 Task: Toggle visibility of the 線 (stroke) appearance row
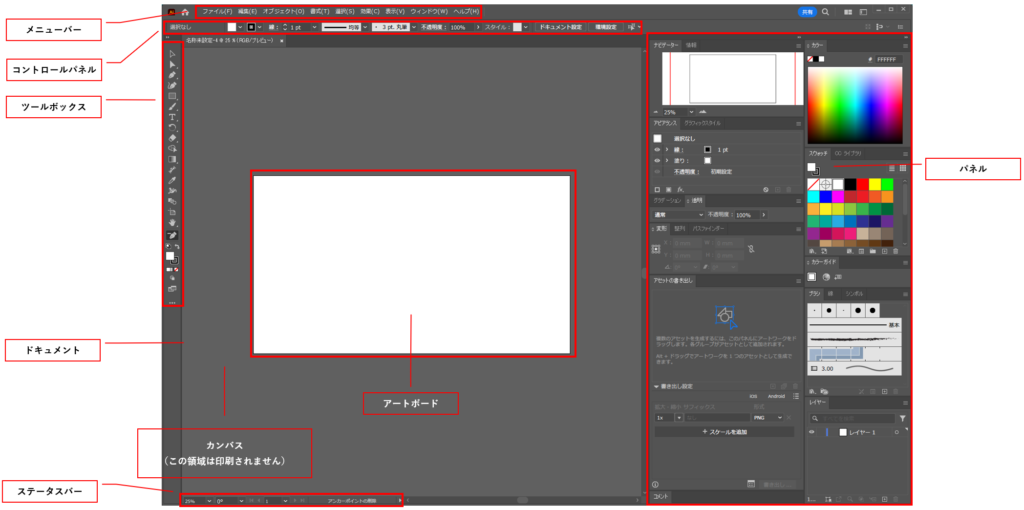click(657, 149)
